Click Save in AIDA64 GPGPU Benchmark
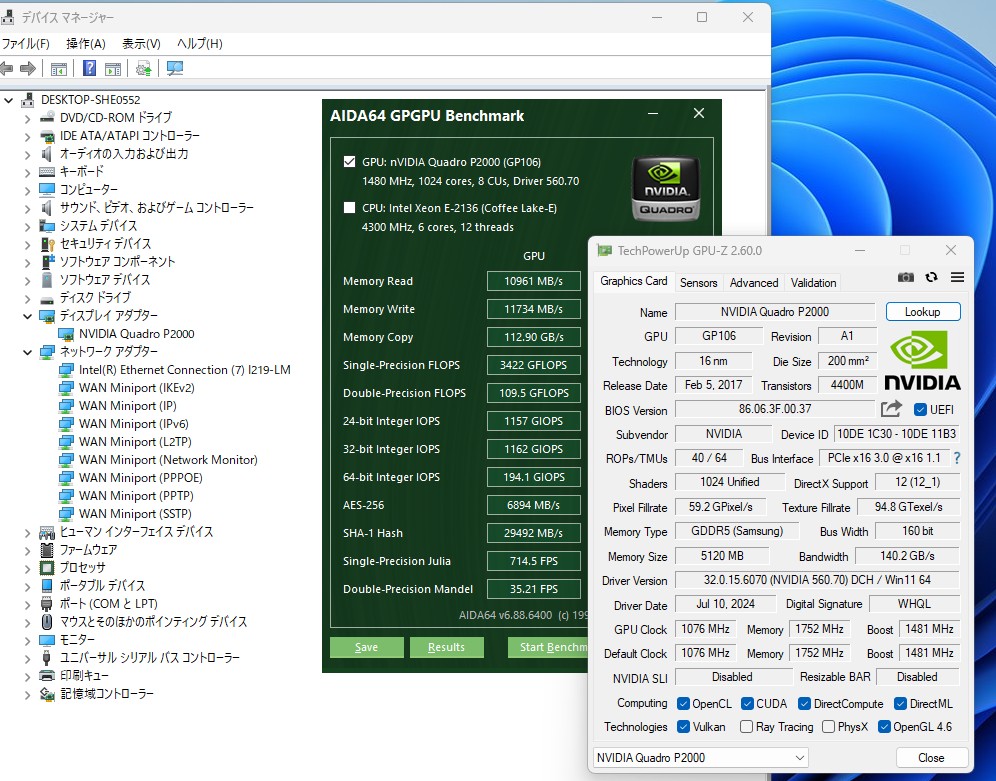Screen dimensions: 996x781 click(x=367, y=647)
